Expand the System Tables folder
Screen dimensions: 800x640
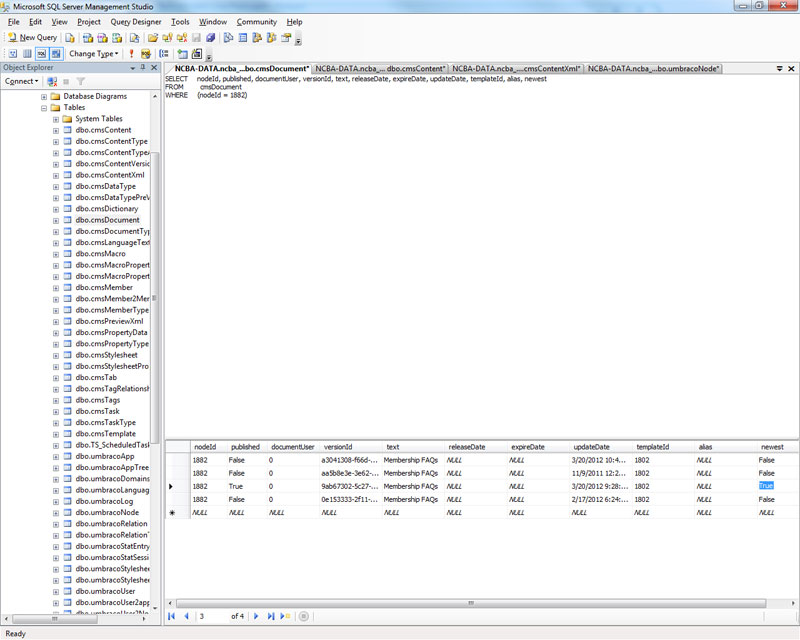pyautogui.click(x=56, y=119)
